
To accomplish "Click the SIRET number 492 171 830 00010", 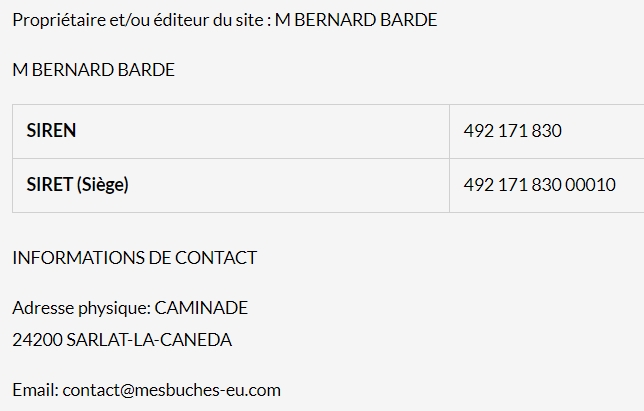I will coord(539,185).
